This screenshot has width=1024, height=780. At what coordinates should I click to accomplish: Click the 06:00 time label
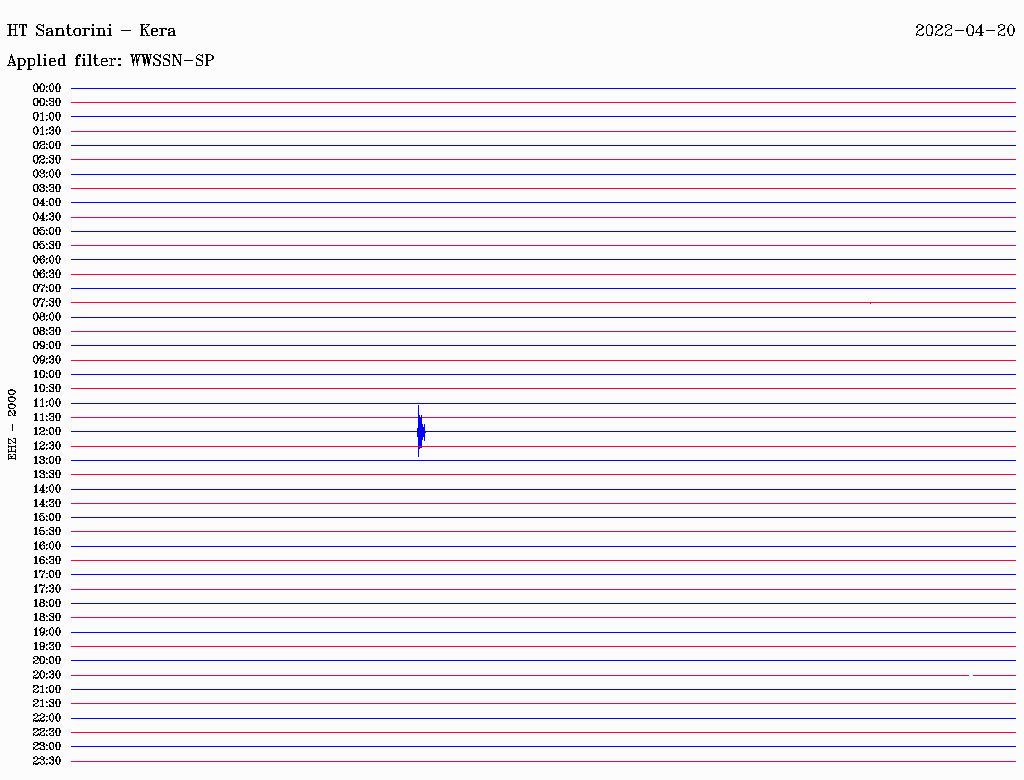pyautogui.click(x=47, y=260)
